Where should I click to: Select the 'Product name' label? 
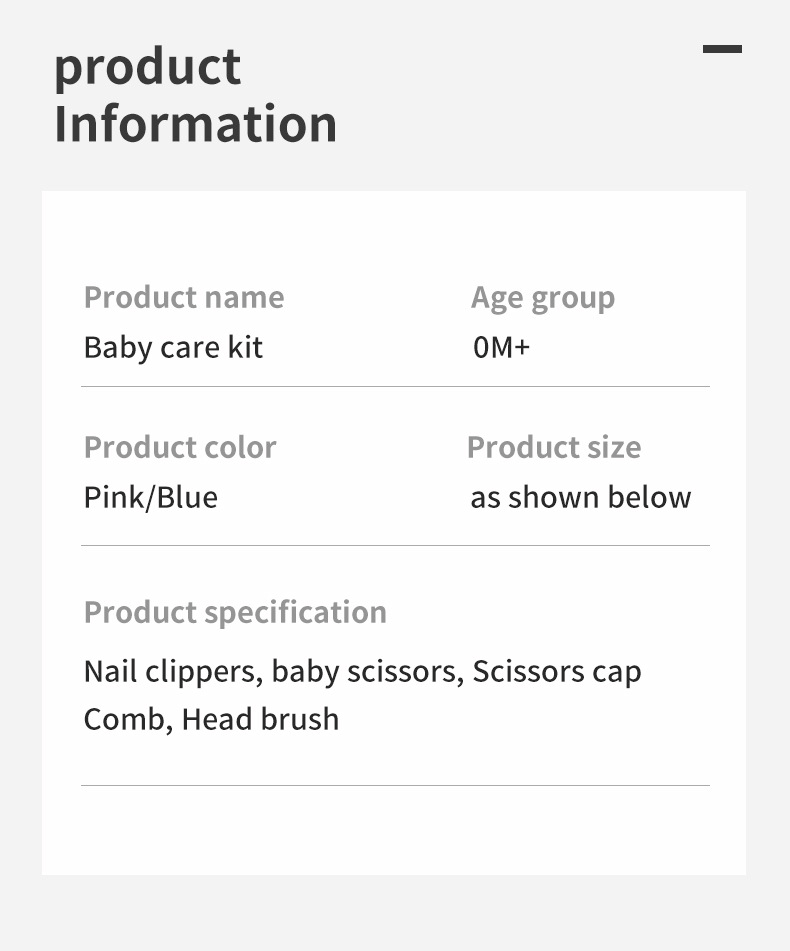(x=184, y=297)
